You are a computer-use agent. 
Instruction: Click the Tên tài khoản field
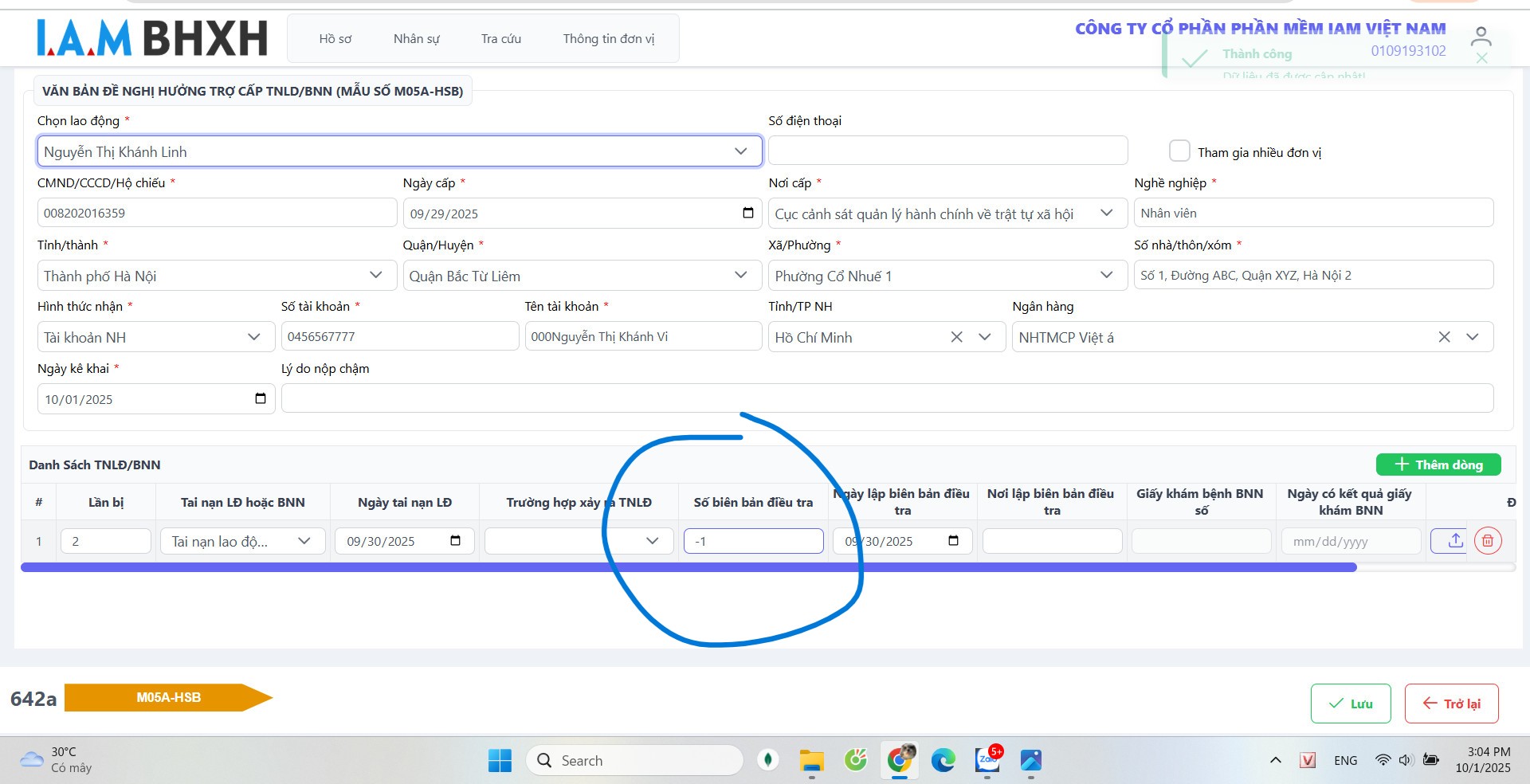[643, 336]
